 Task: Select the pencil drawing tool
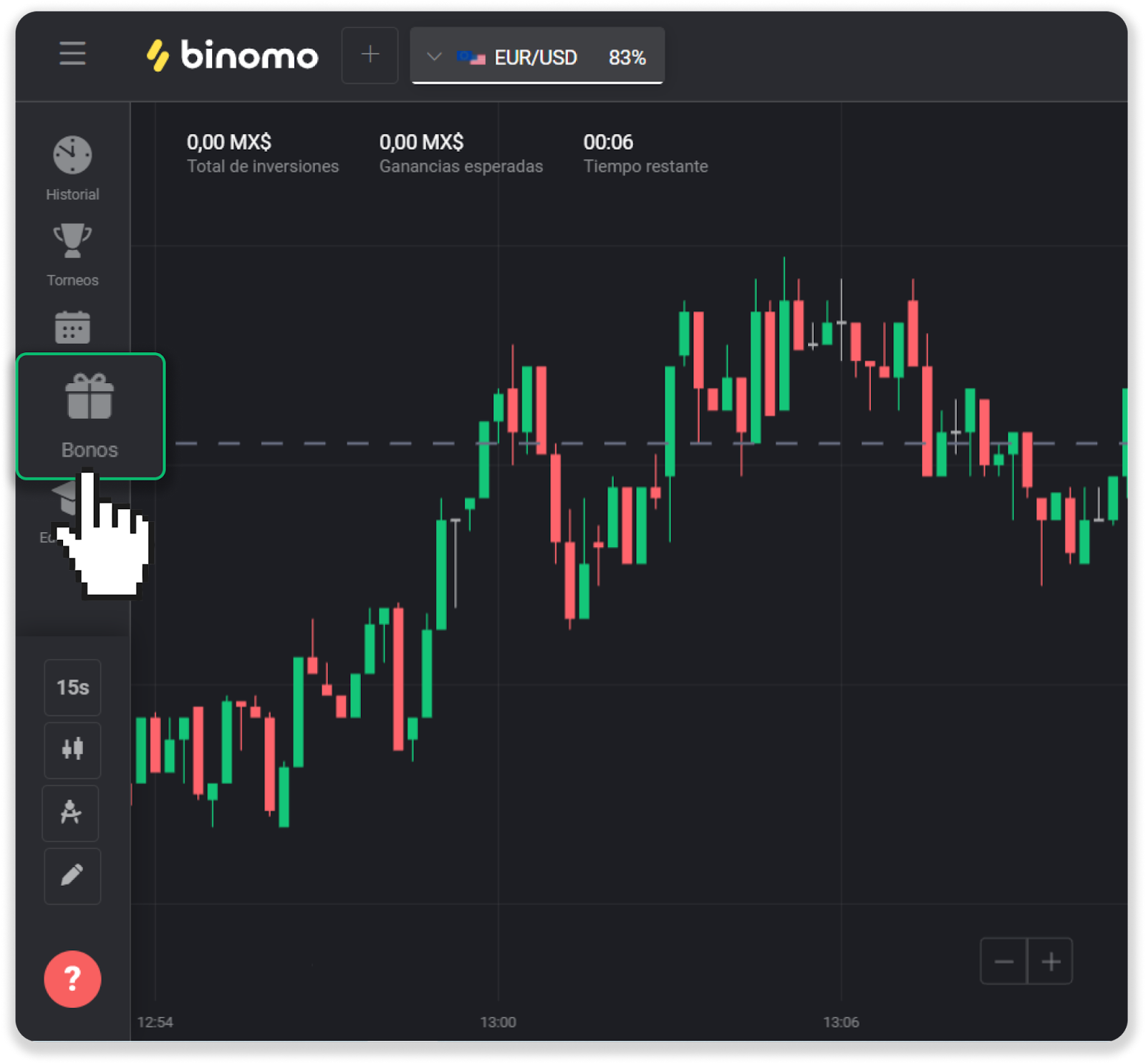pyautogui.click(x=72, y=876)
